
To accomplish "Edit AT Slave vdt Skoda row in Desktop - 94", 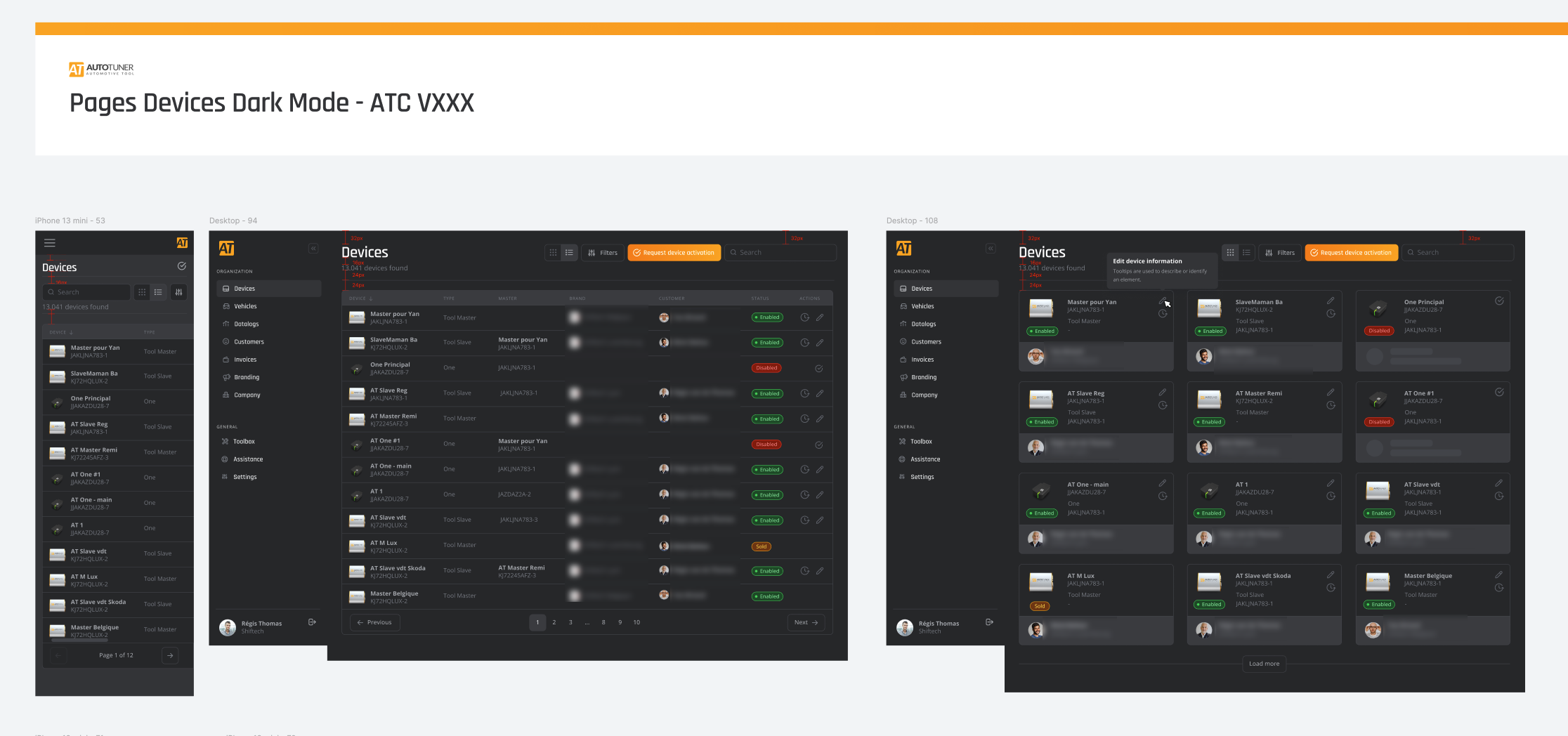I will coord(820,571).
